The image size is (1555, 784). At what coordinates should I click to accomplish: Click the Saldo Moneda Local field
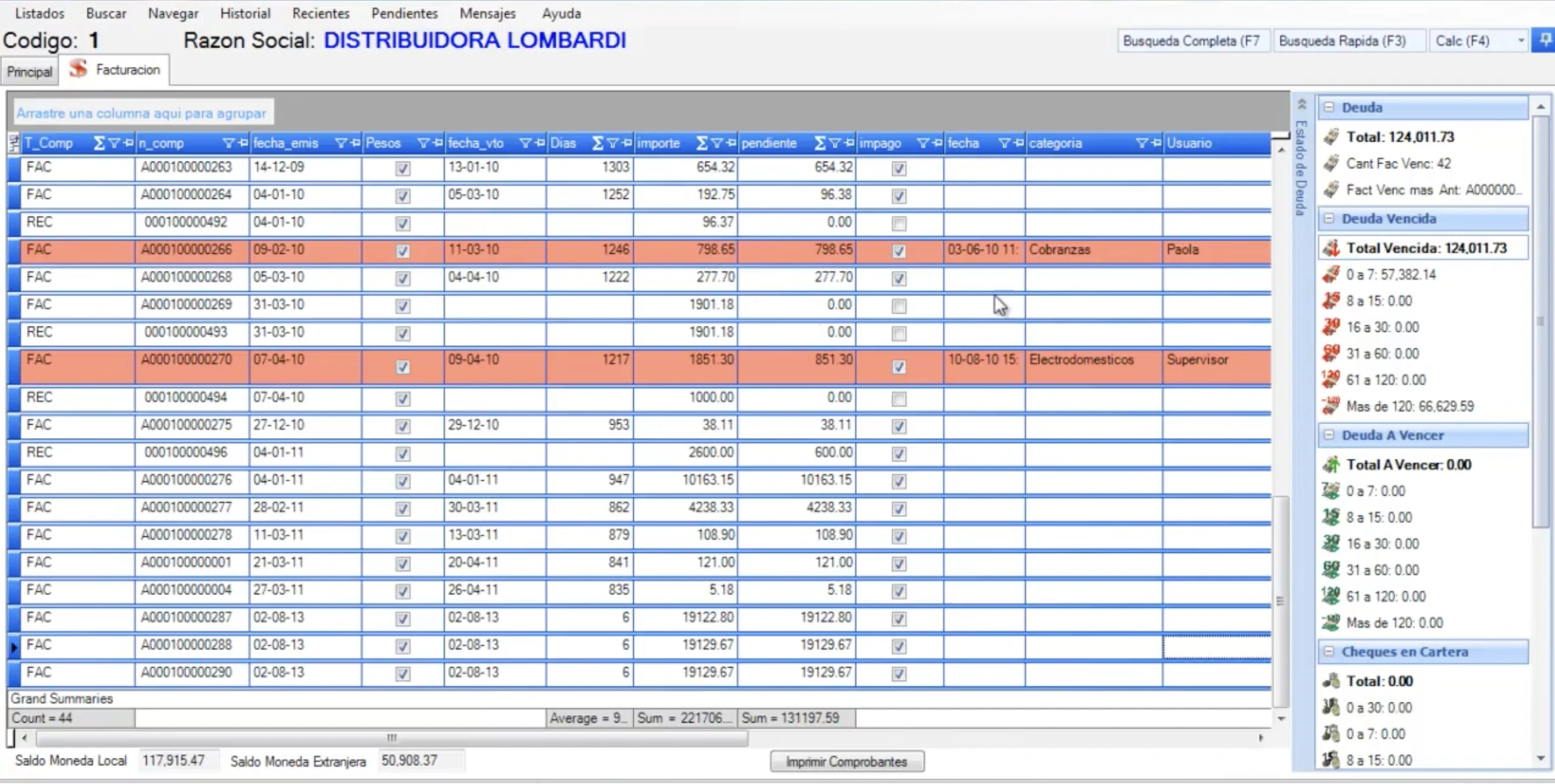pyautogui.click(x=178, y=761)
